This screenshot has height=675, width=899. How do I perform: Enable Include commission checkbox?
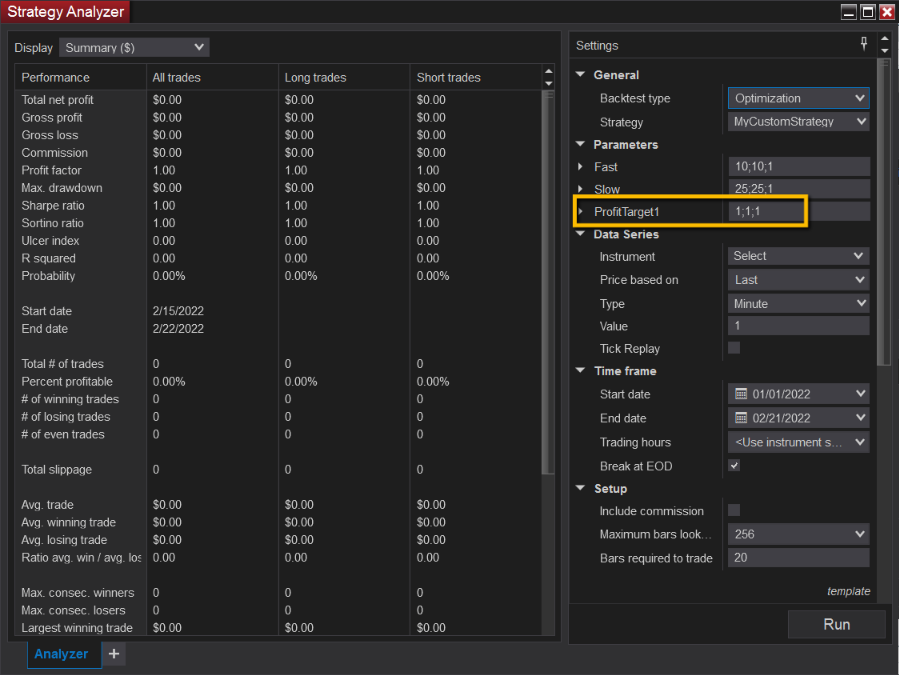click(734, 510)
